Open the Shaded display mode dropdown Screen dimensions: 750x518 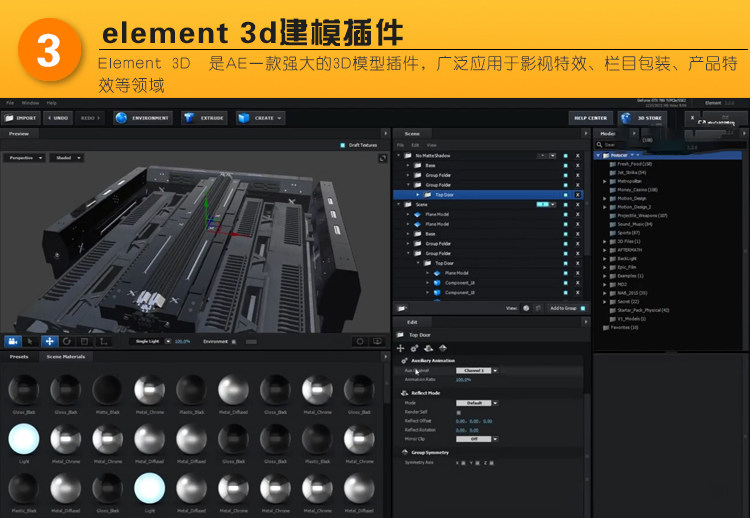(x=67, y=158)
